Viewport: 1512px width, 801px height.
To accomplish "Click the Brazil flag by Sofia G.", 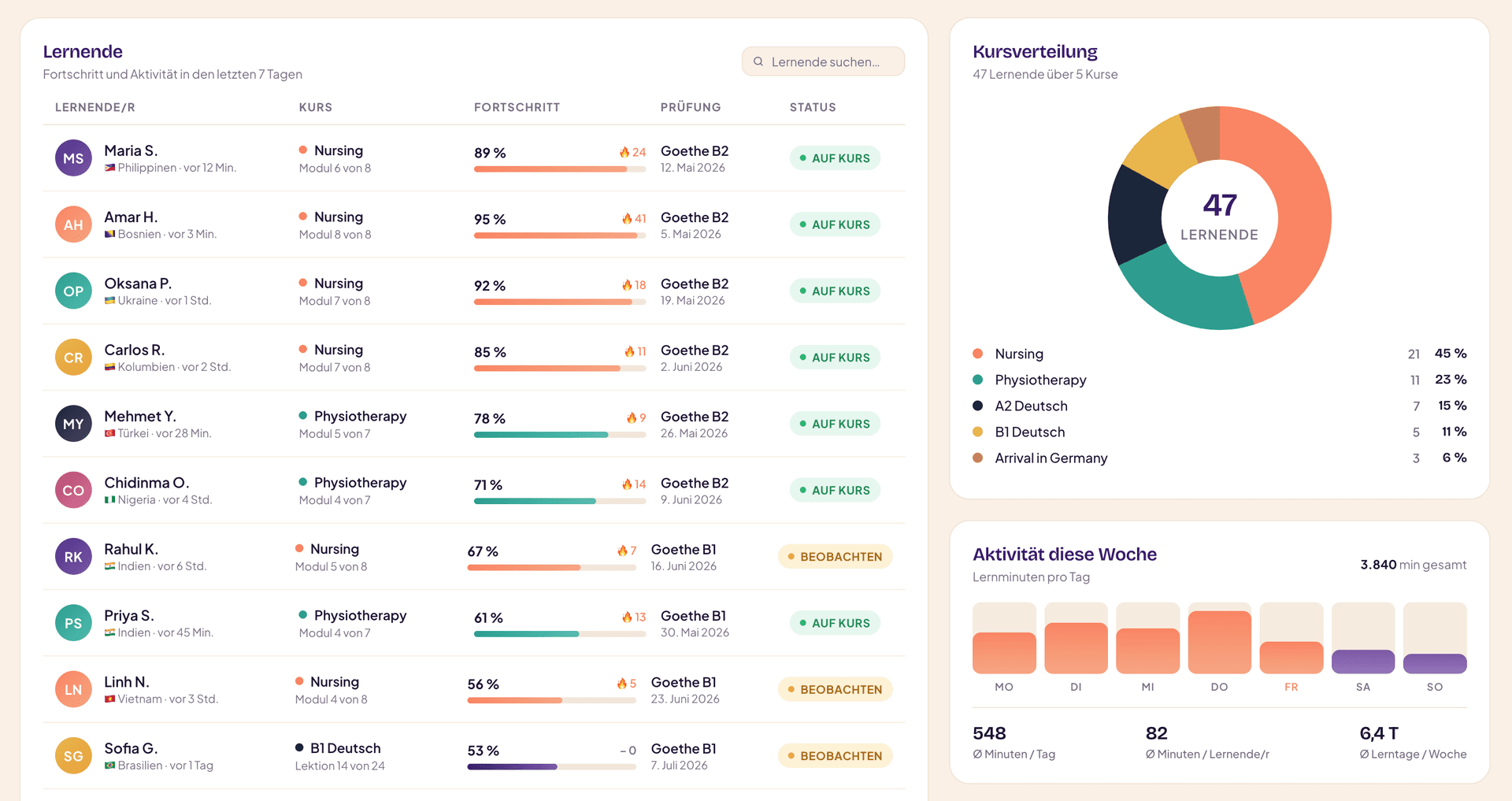I will pyautogui.click(x=109, y=765).
